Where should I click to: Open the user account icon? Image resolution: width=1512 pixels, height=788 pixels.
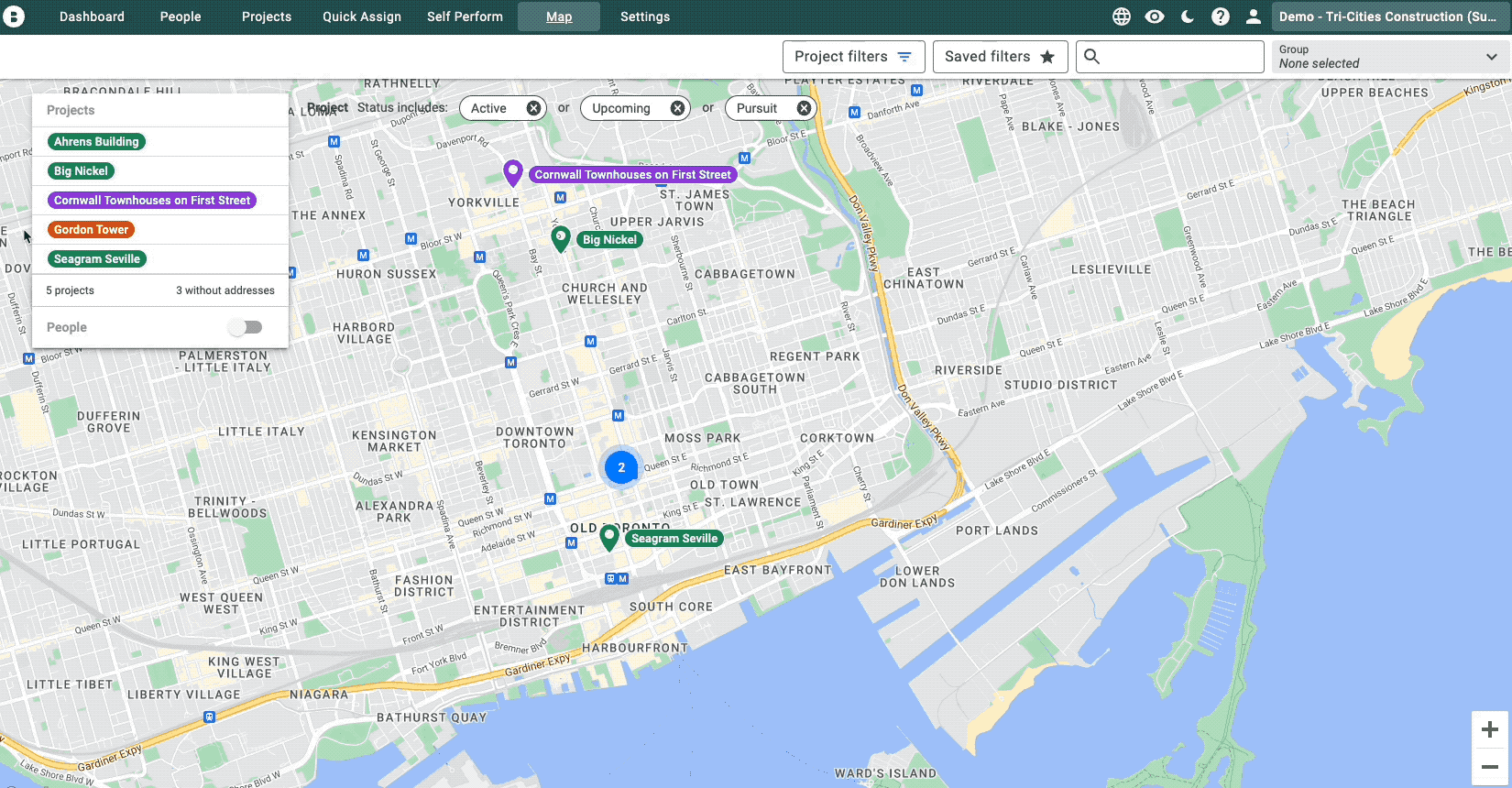tap(1254, 16)
